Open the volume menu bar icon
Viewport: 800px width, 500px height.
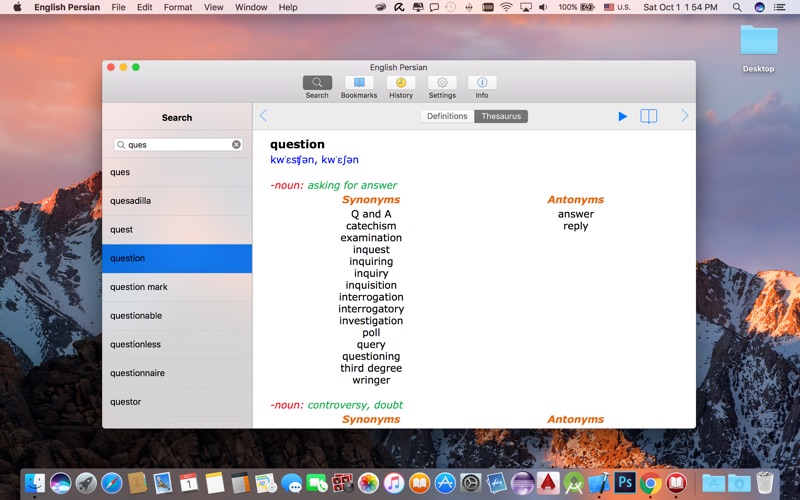543,7
